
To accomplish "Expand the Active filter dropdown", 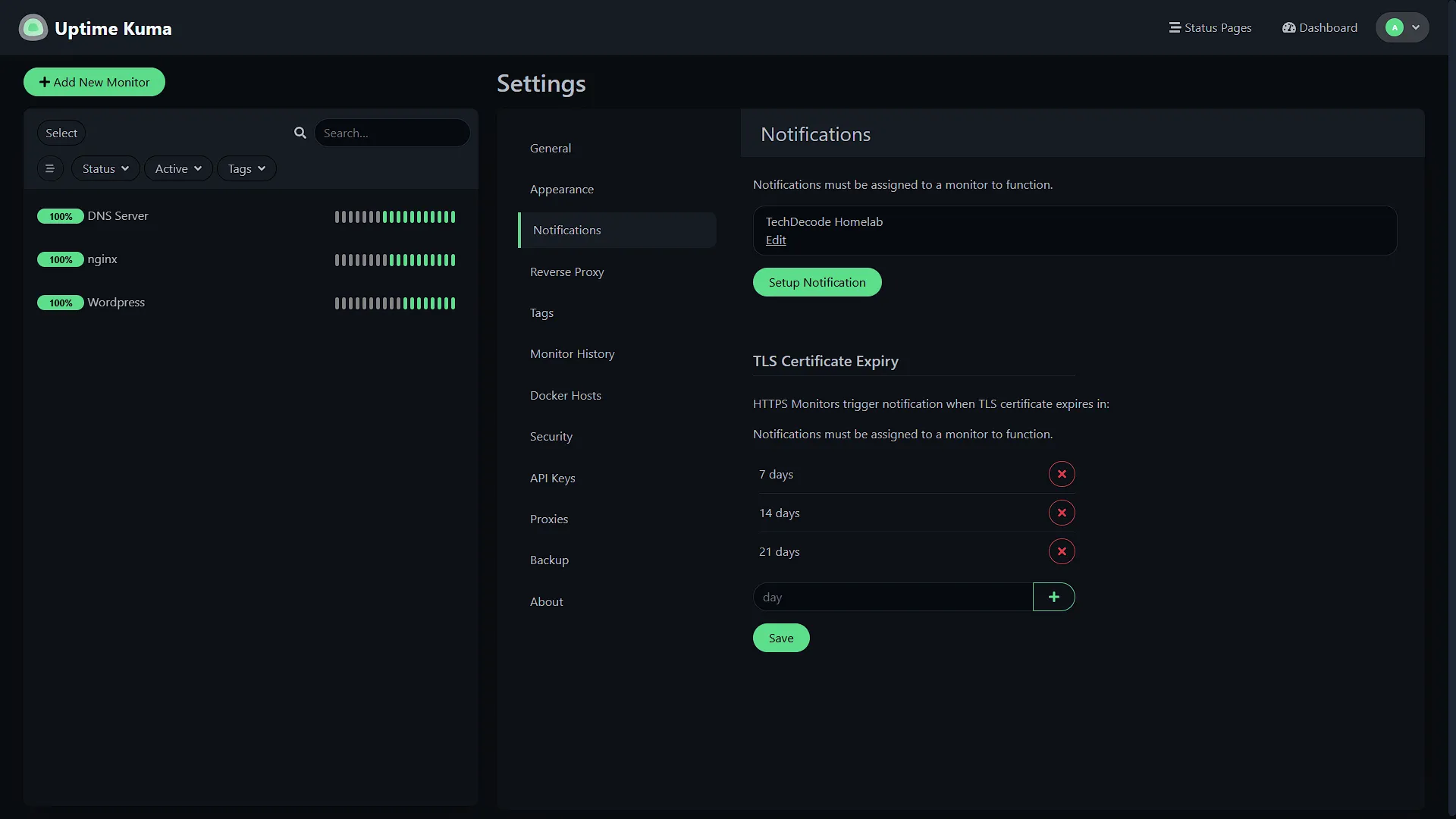I will tap(178, 168).
